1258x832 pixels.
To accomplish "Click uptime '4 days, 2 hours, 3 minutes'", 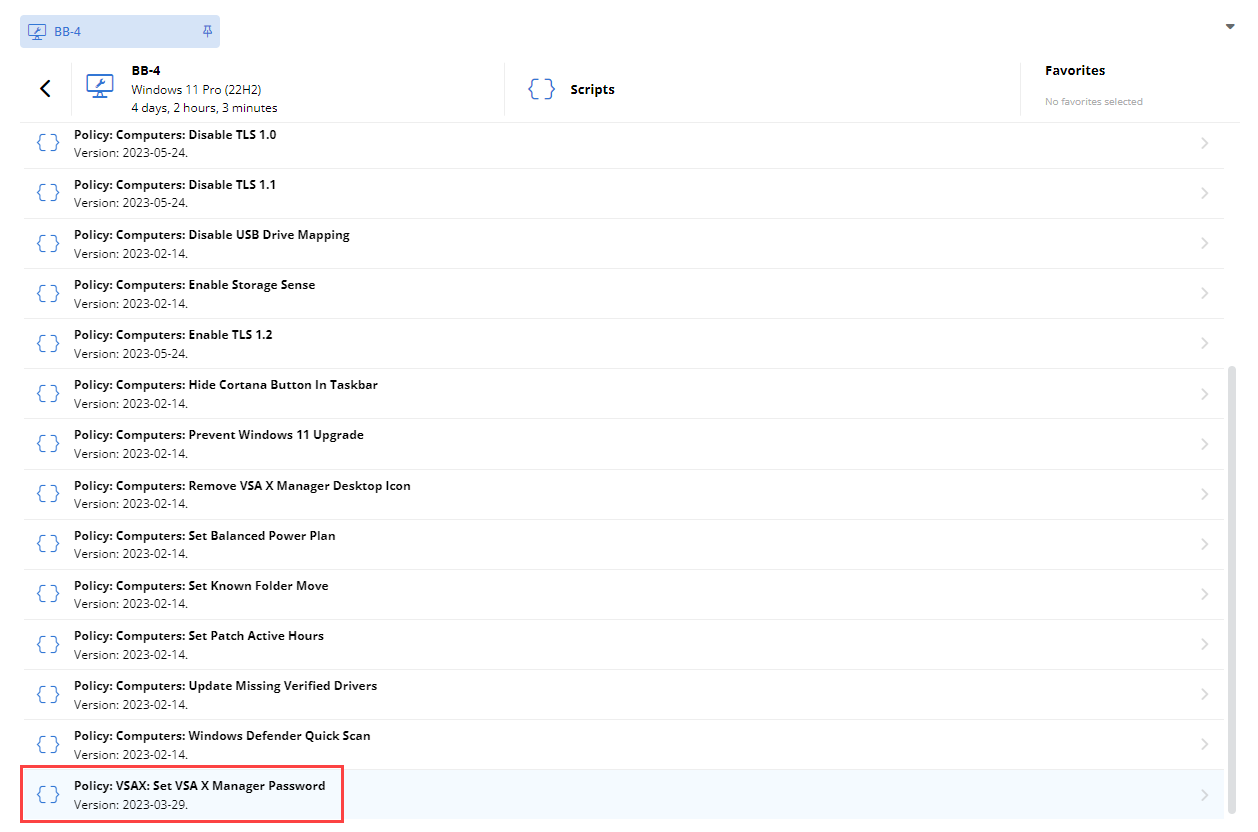I will pos(204,108).
